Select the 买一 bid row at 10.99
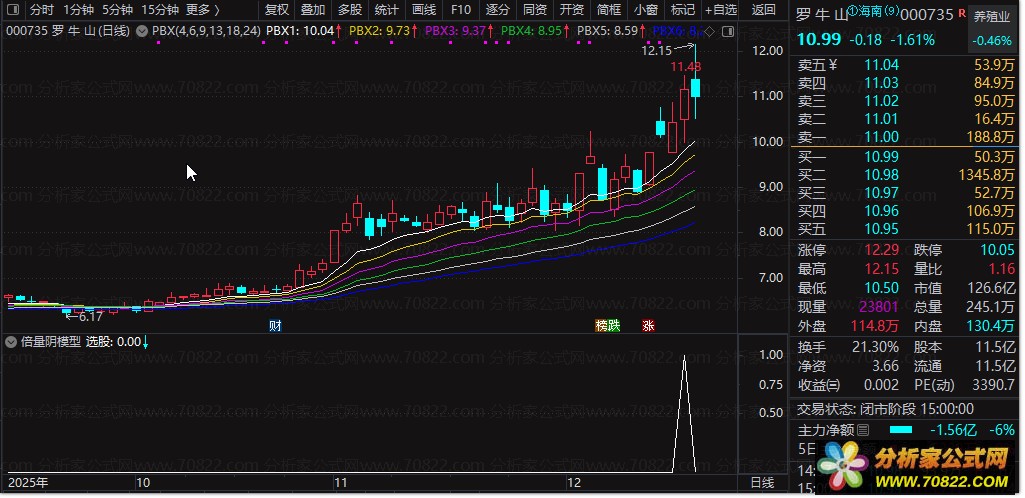This screenshot has width=1025, height=498. point(905,157)
